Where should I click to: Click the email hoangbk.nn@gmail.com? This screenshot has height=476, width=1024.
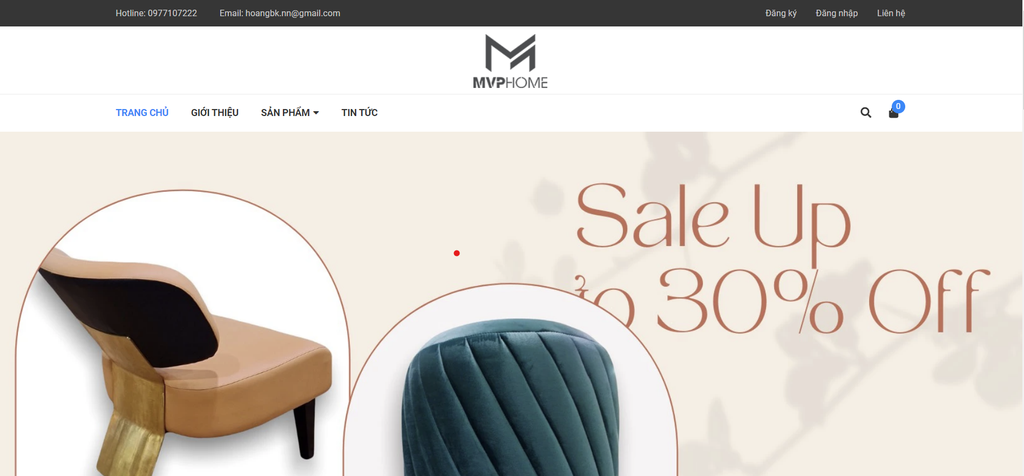(293, 13)
